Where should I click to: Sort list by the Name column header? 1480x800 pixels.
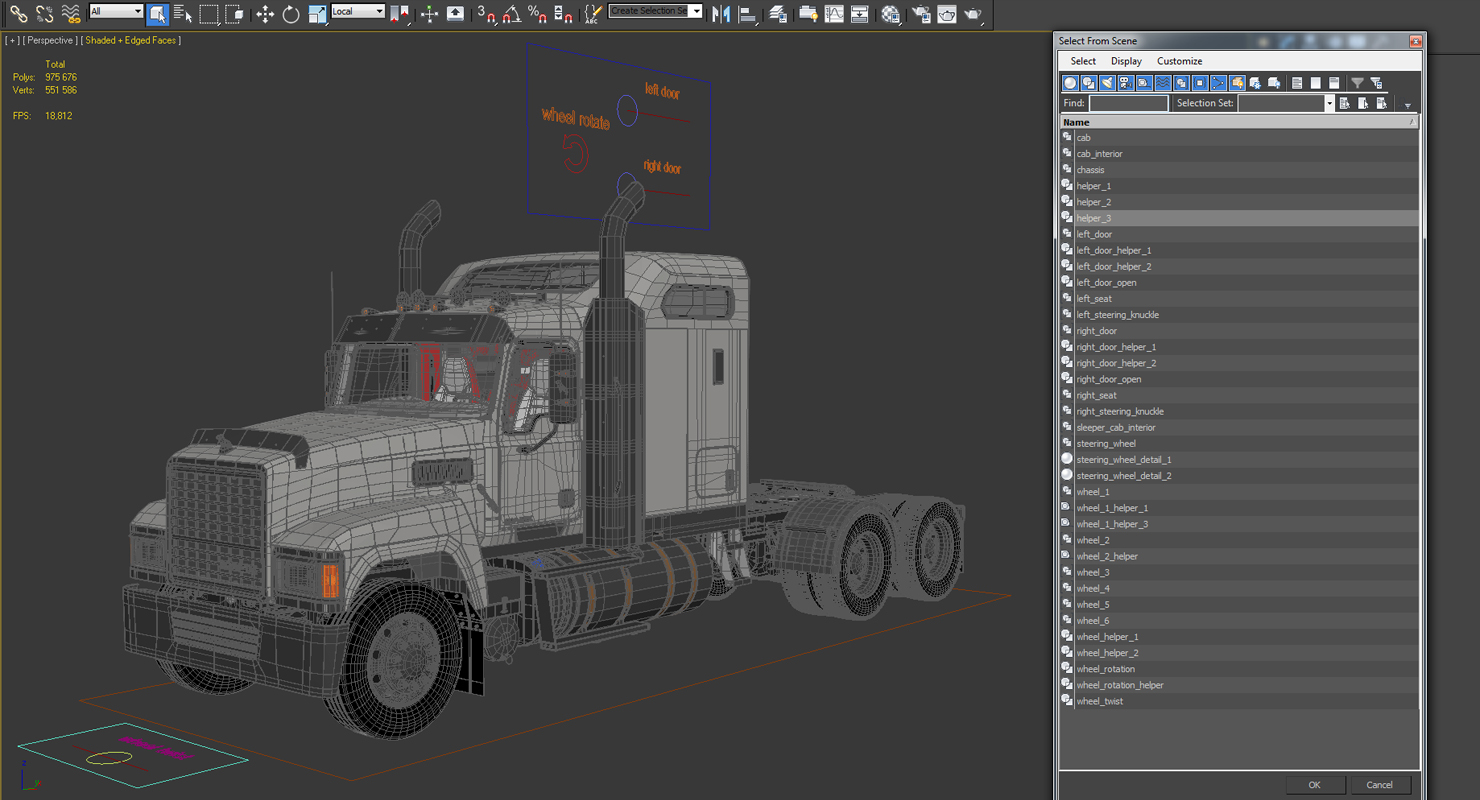click(x=1239, y=122)
